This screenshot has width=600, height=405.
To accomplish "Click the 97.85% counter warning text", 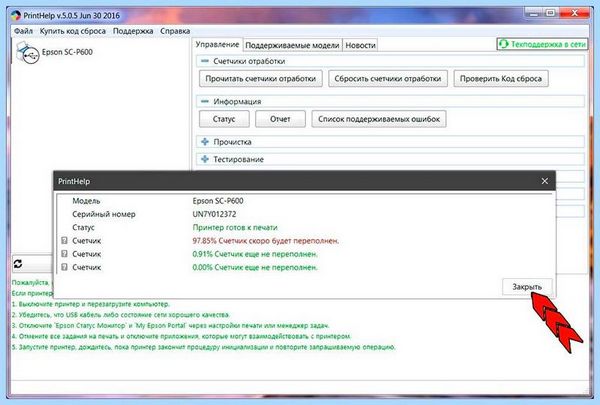I will pyautogui.click(x=266, y=241).
